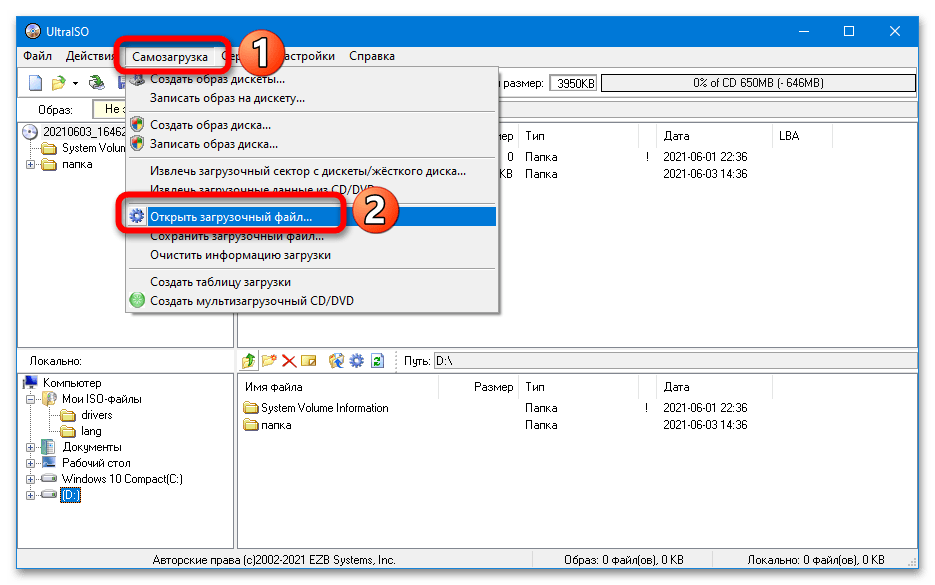Choose Открыть загрузочный файл… menu entry

(x=312, y=216)
